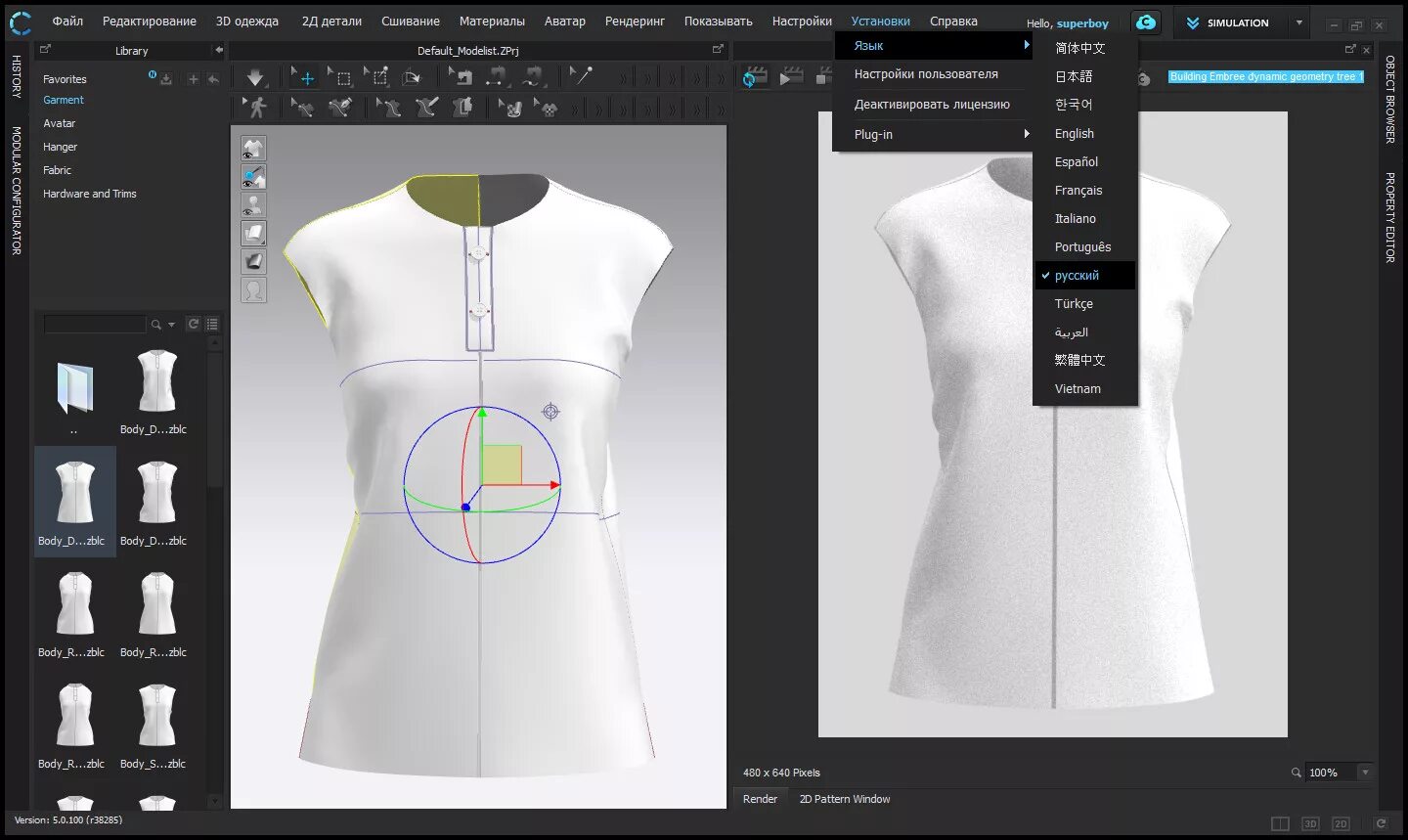Expand first hidden toolbar chevron in top row
Screen dimensions: 1408x840
(623, 78)
